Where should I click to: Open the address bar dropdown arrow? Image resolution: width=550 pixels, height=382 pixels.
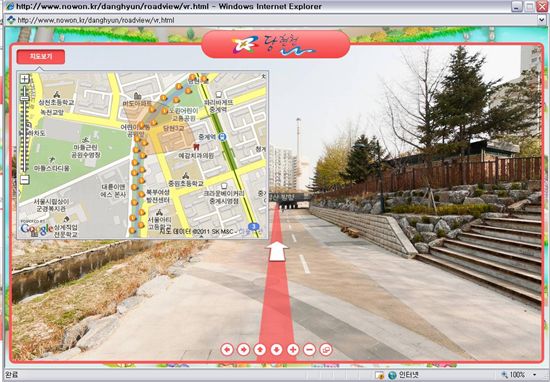point(542,20)
